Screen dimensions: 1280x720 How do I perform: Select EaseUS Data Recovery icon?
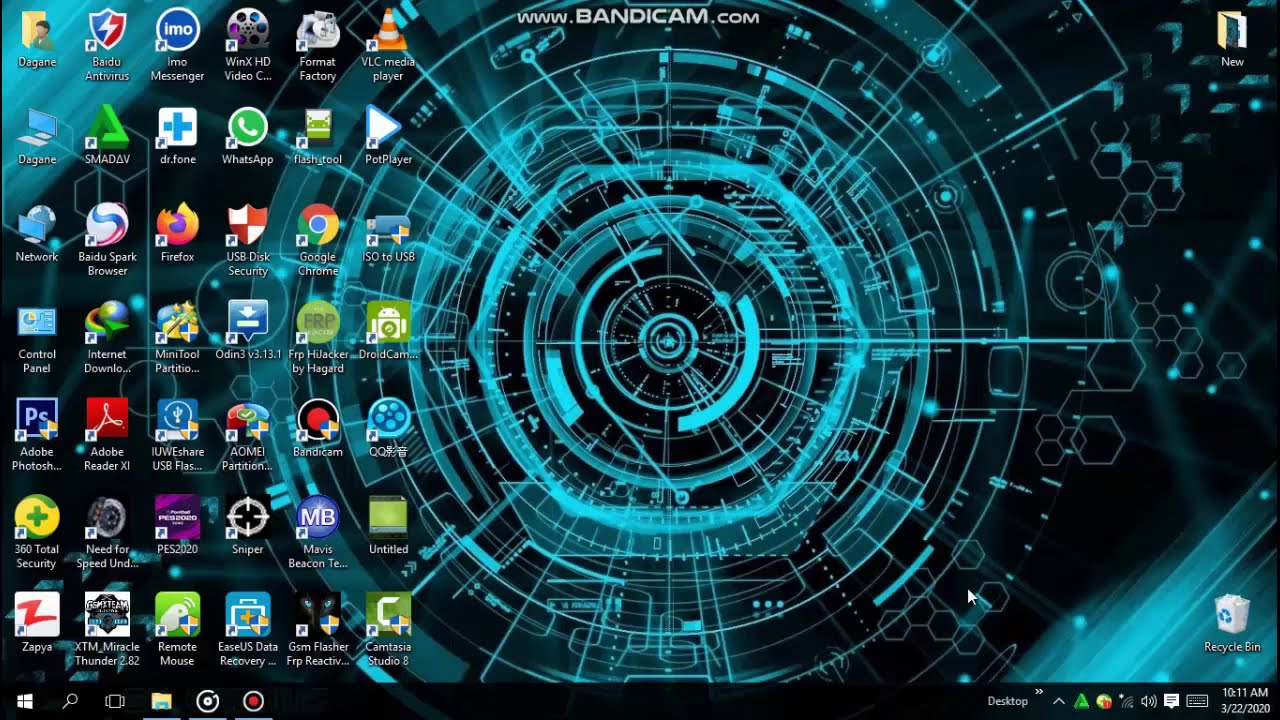(247, 630)
